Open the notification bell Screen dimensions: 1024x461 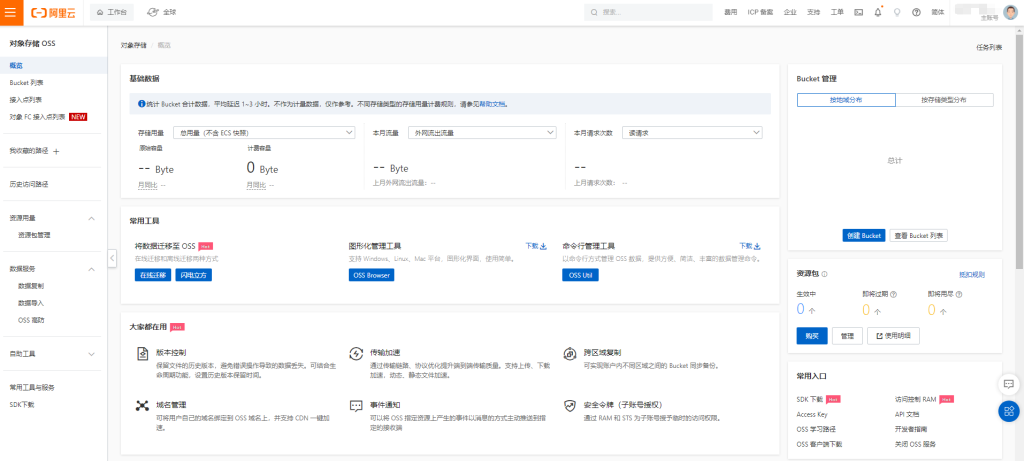[x=878, y=12]
